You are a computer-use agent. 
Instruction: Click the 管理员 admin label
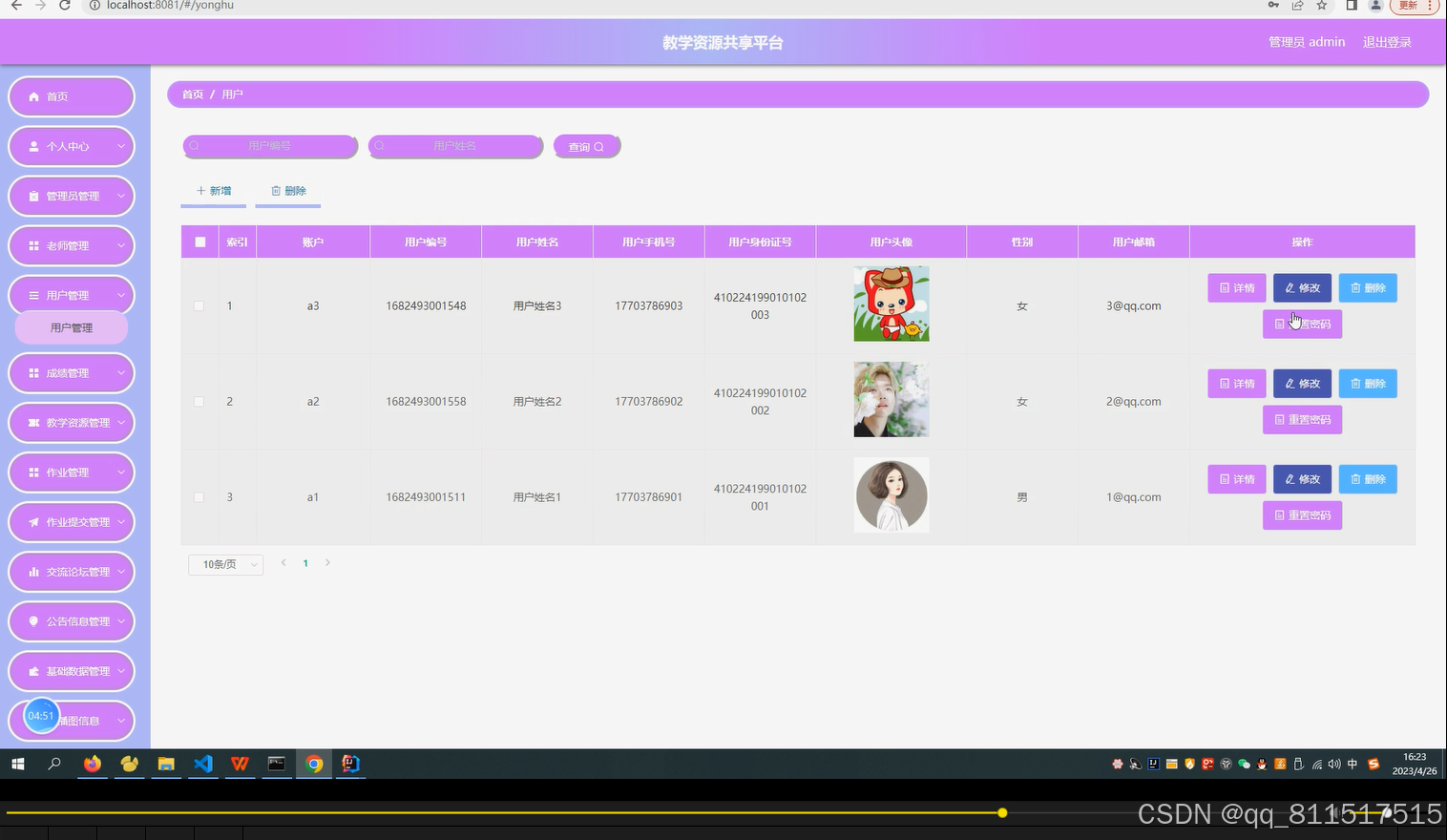[x=1307, y=42]
